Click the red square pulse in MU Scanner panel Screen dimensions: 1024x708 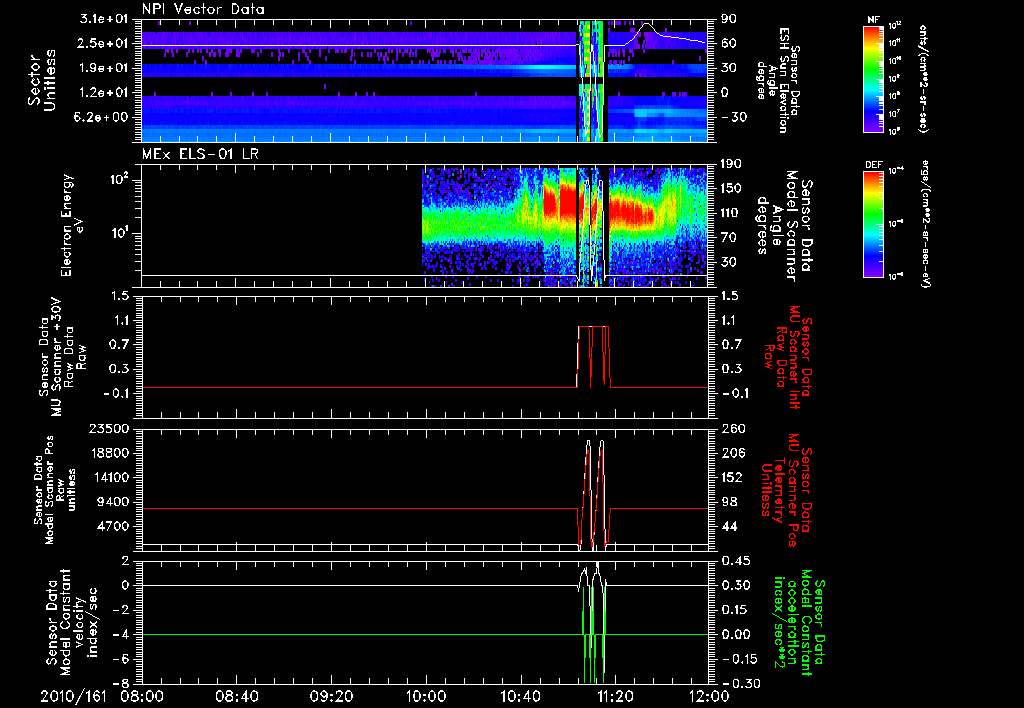pyautogui.click(x=594, y=356)
